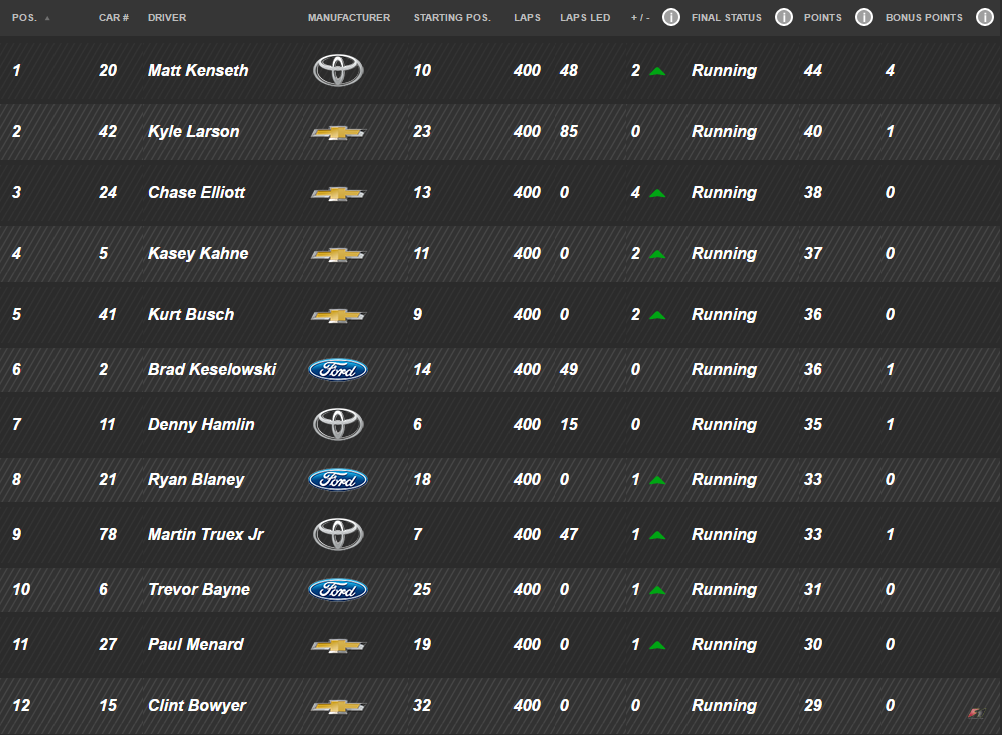
Task: Open driver Denny Hamlin's name link
Action: pyautogui.click(x=201, y=424)
